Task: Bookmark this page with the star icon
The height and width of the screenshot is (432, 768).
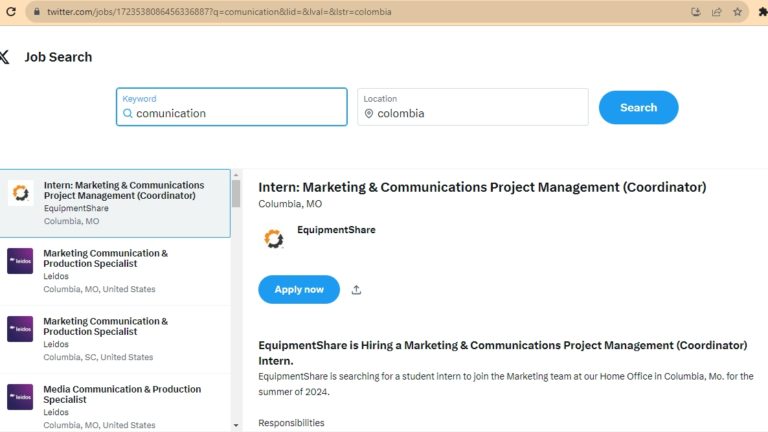Action: (x=738, y=12)
